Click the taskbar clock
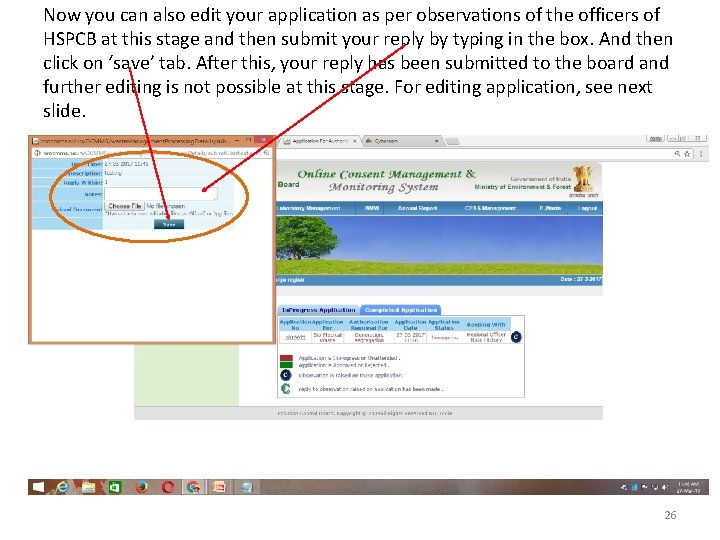The height and width of the screenshot is (540, 720). tap(688, 488)
